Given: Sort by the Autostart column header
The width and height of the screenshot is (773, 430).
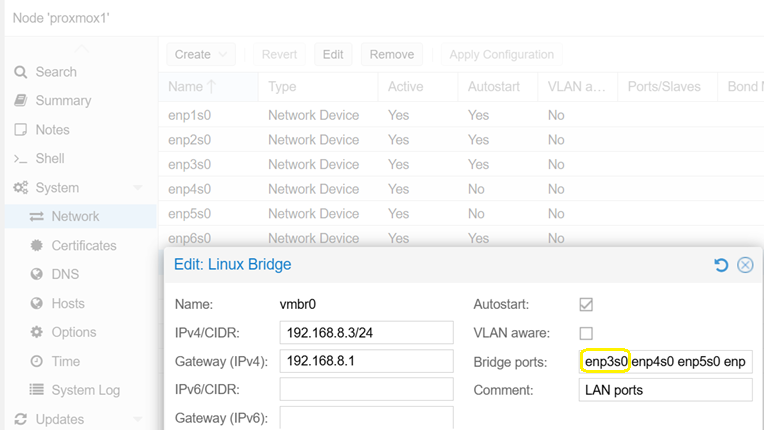Looking at the screenshot, I should click(498, 87).
